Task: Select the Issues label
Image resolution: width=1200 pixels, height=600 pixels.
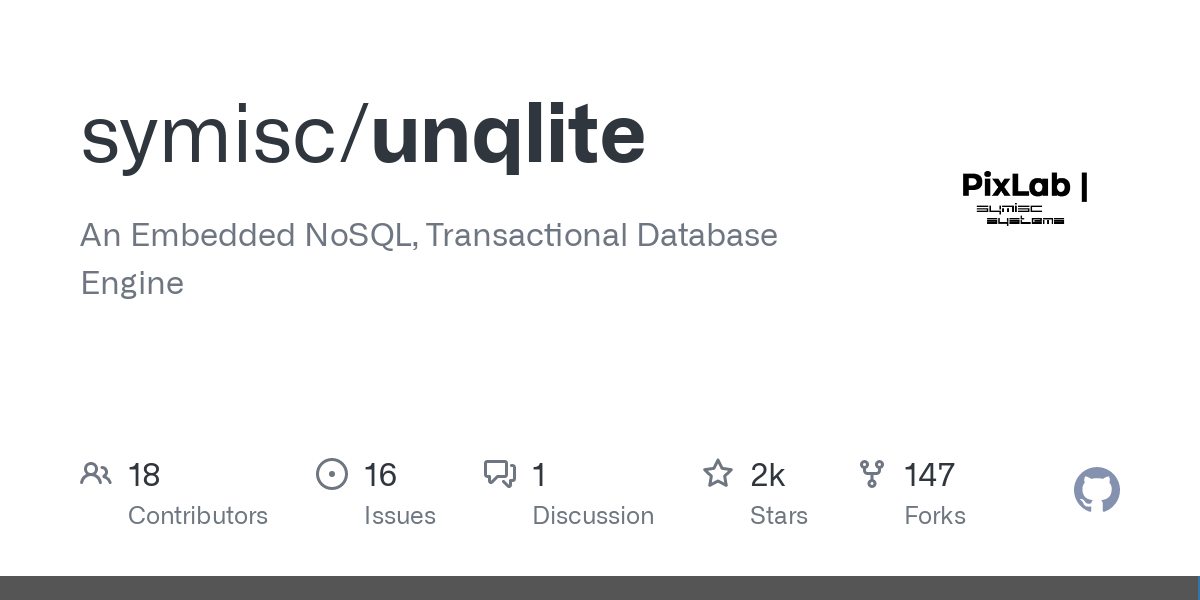Action: tap(400, 516)
